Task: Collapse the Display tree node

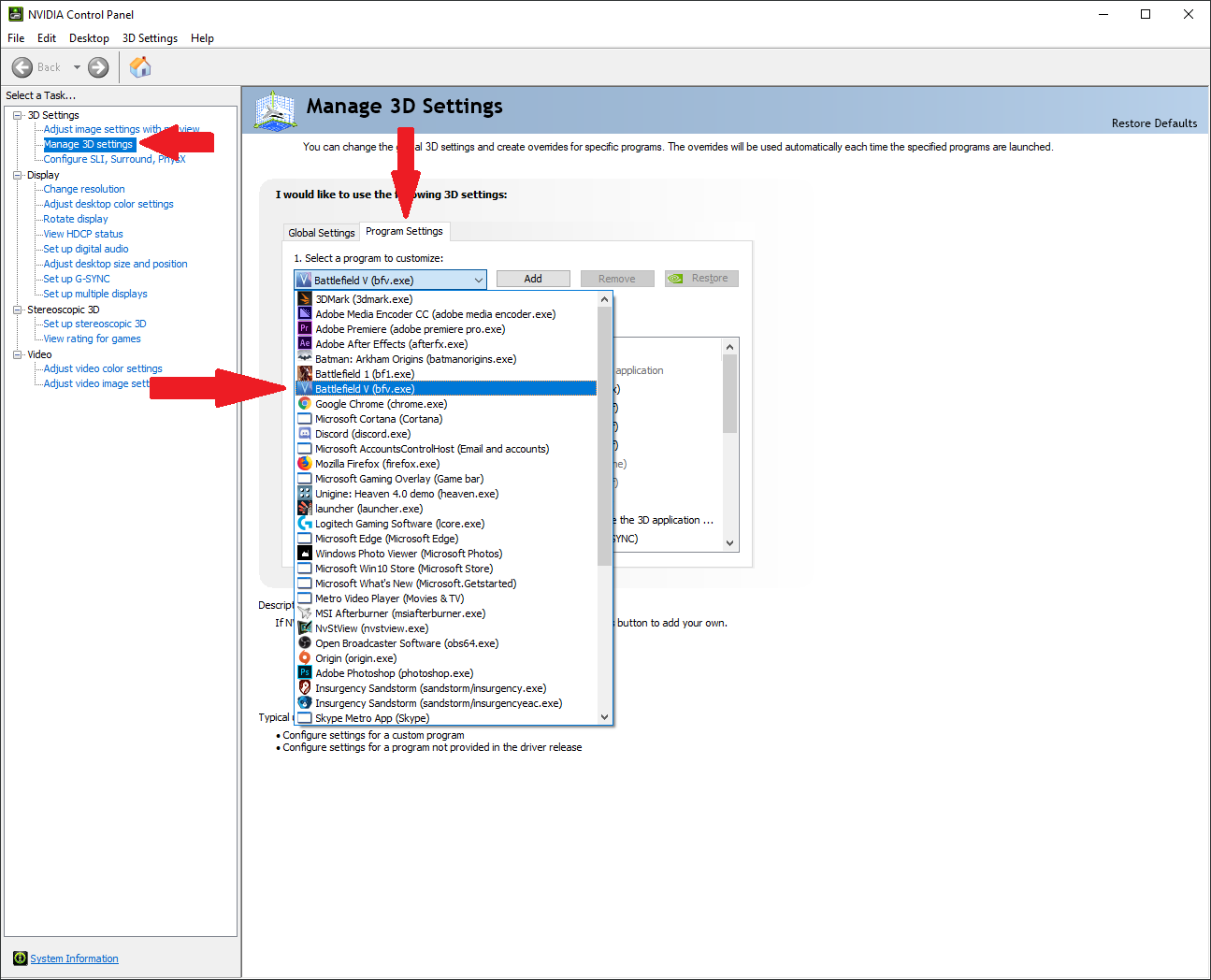Action: 18,175
